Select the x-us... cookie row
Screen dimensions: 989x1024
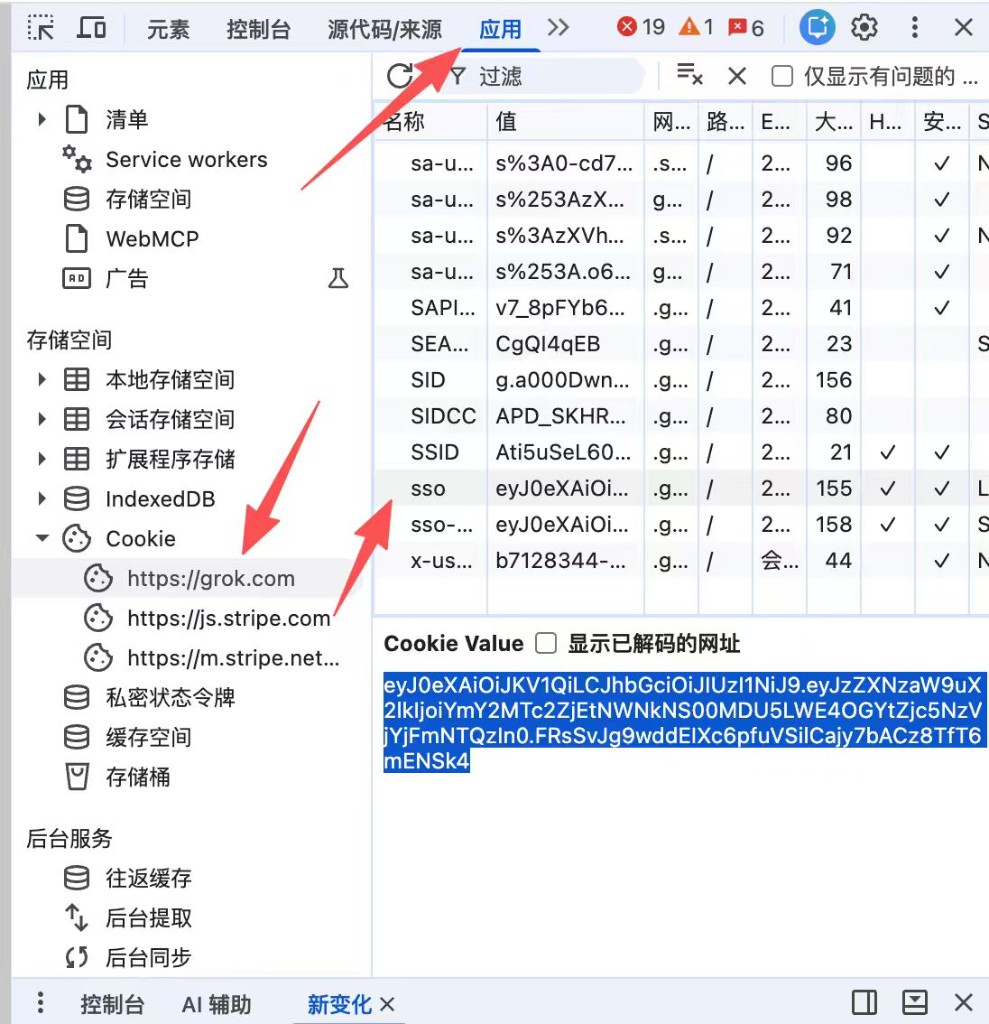pos(681,560)
